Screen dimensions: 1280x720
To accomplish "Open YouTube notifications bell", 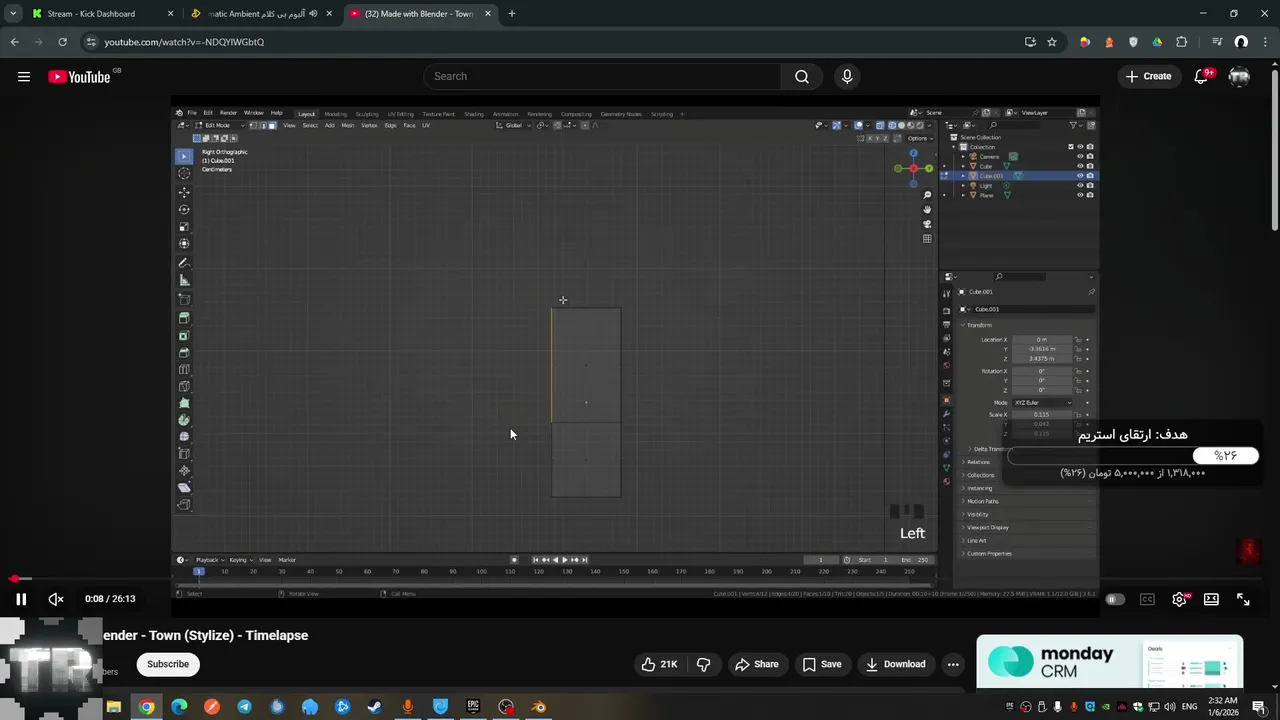I will pyautogui.click(x=1202, y=76).
